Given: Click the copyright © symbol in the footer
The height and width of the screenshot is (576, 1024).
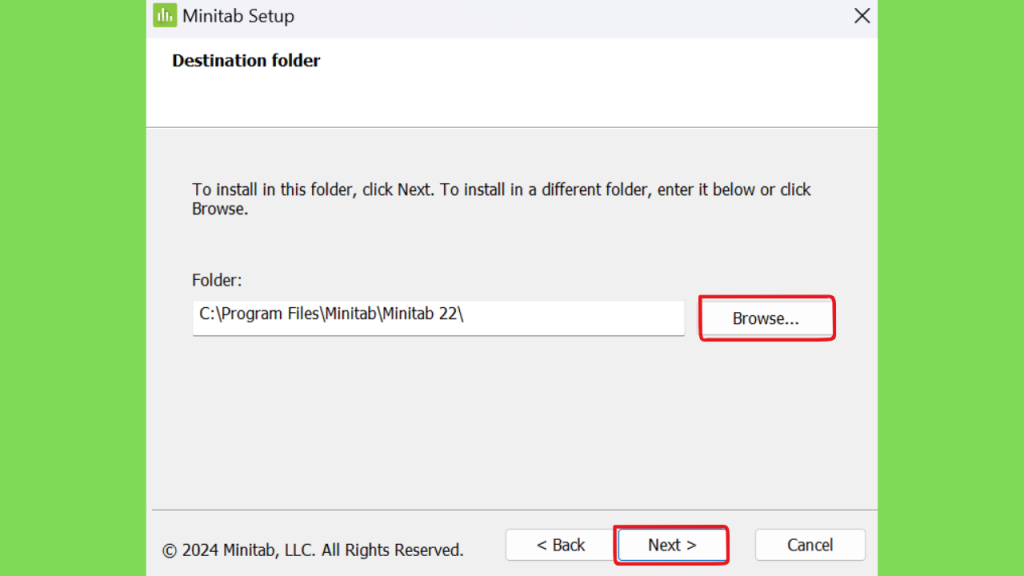Looking at the screenshot, I should click(x=169, y=551).
